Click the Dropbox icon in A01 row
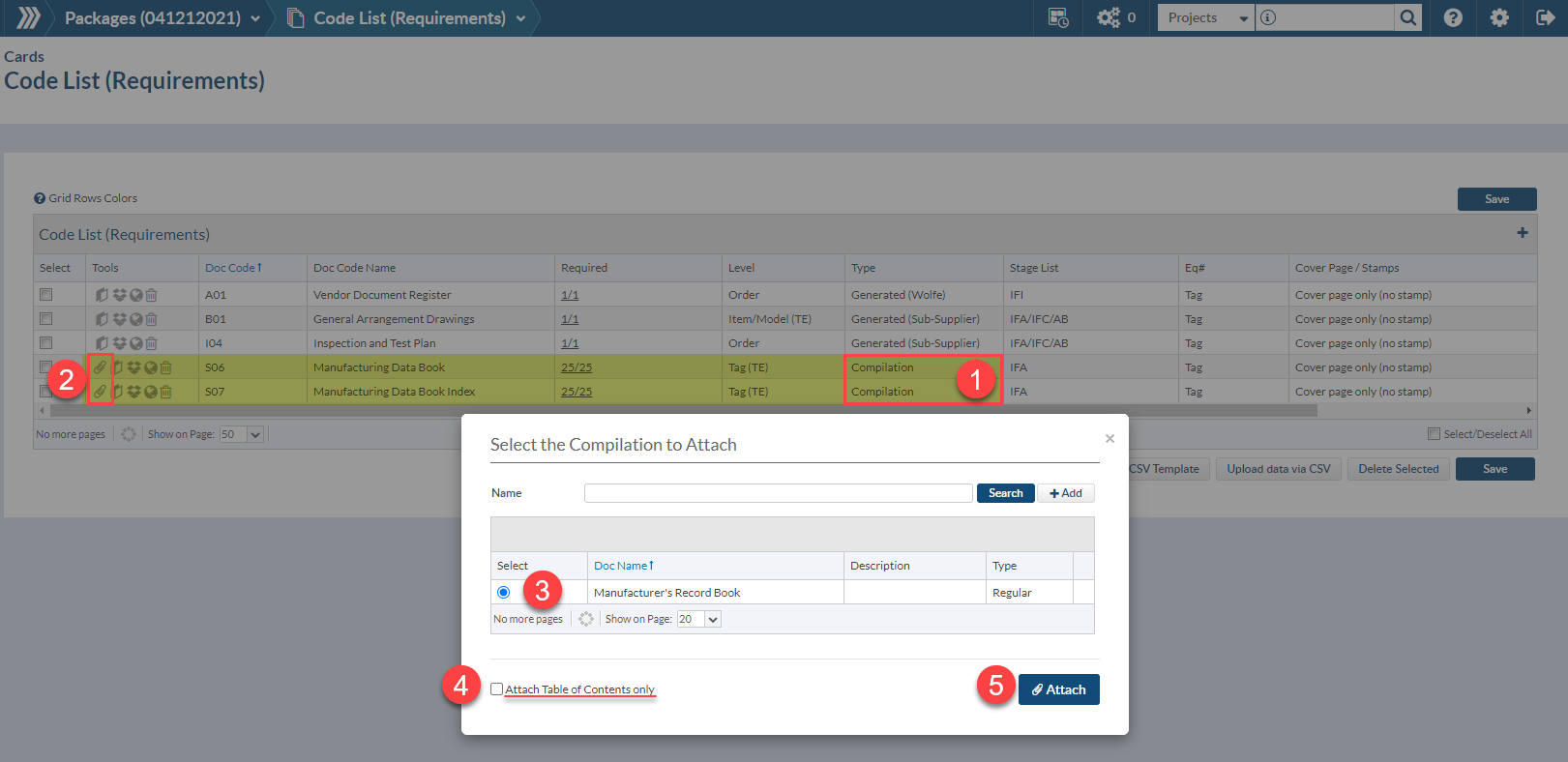1568x762 pixels. click(119, 295)
